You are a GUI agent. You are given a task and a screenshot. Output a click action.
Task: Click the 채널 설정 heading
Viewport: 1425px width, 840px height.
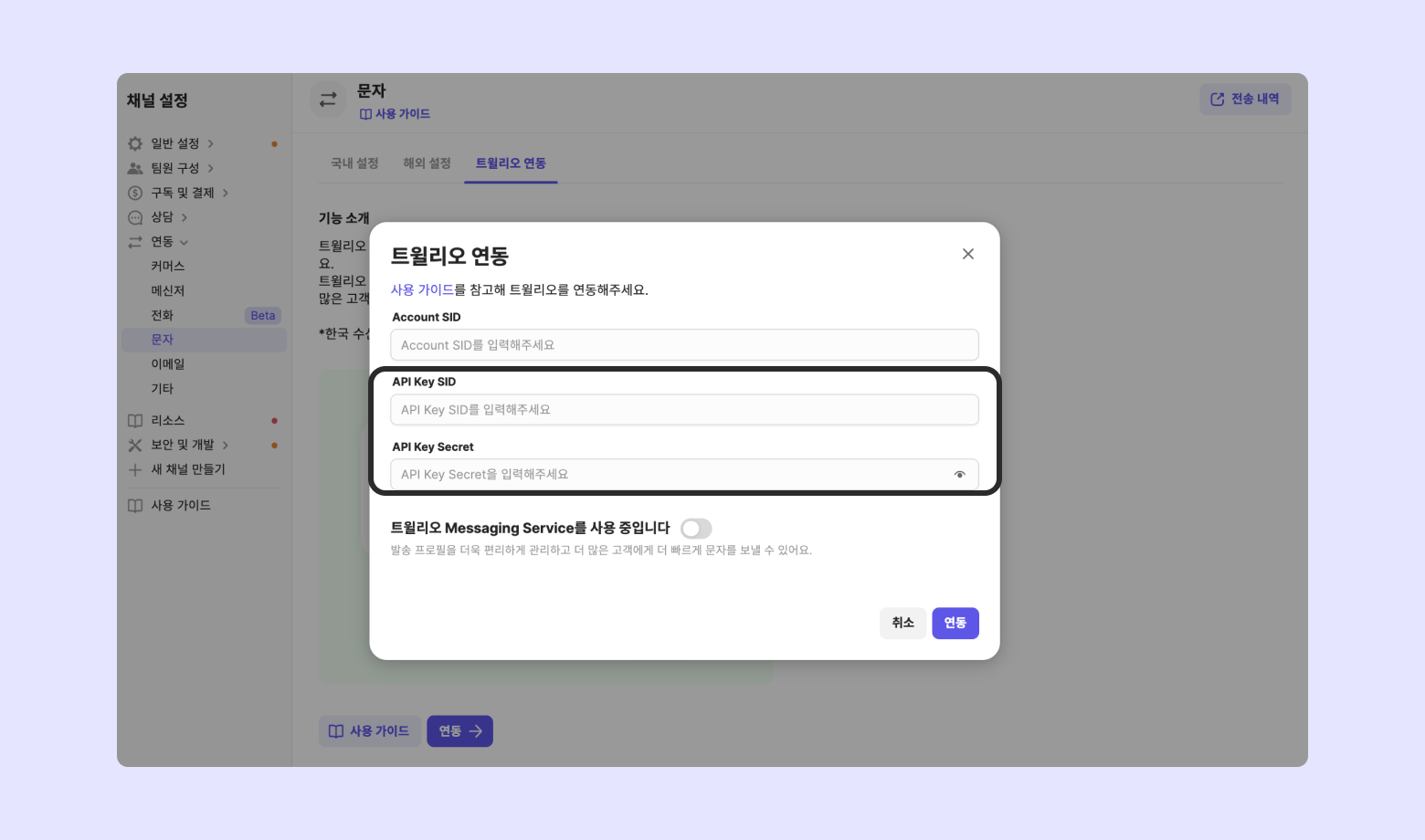157,100
